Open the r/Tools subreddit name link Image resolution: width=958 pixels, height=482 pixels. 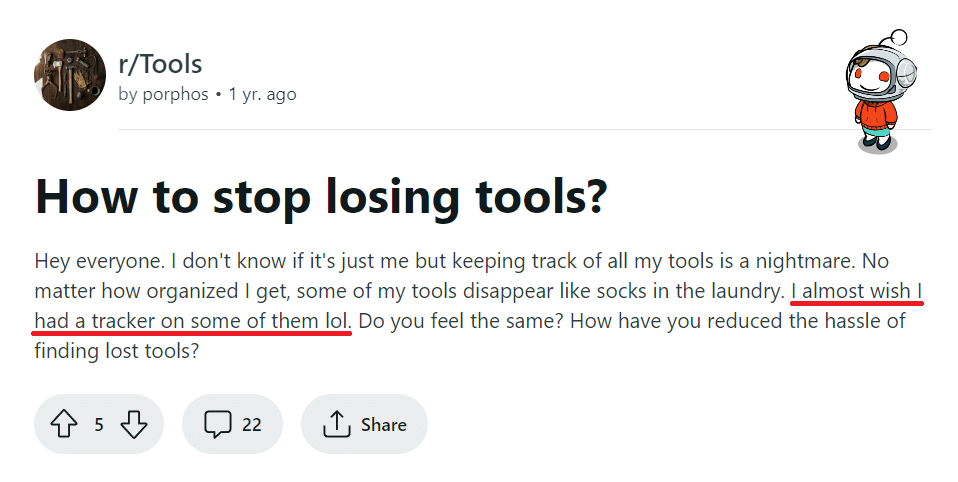pyautogui.click(x=160, y=64)
